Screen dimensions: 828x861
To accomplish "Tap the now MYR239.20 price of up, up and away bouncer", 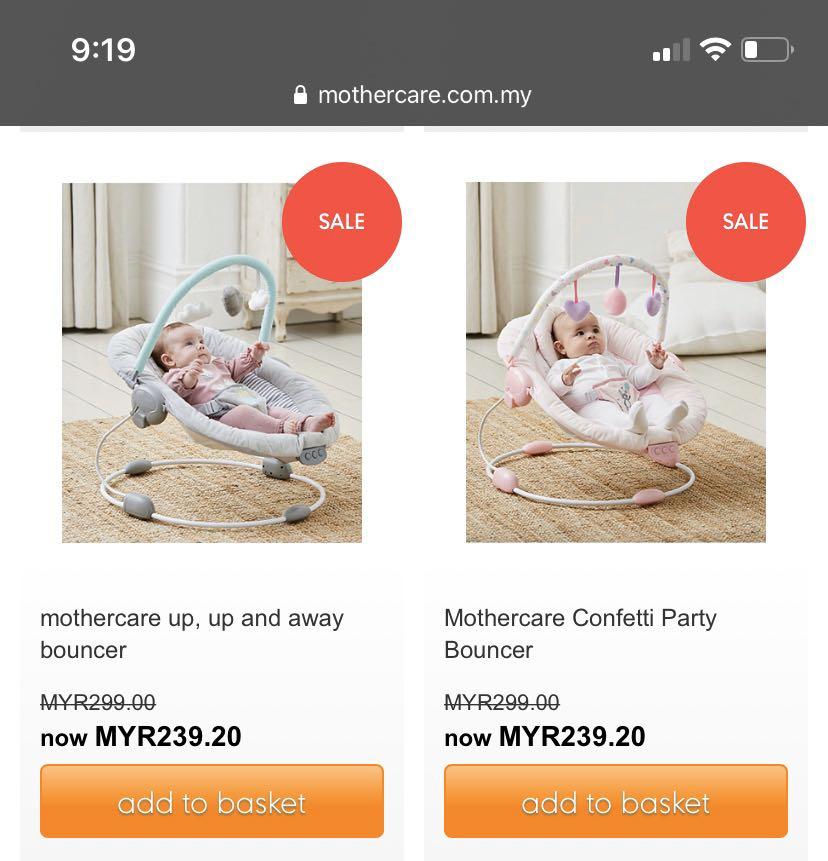I will (141, 737).
